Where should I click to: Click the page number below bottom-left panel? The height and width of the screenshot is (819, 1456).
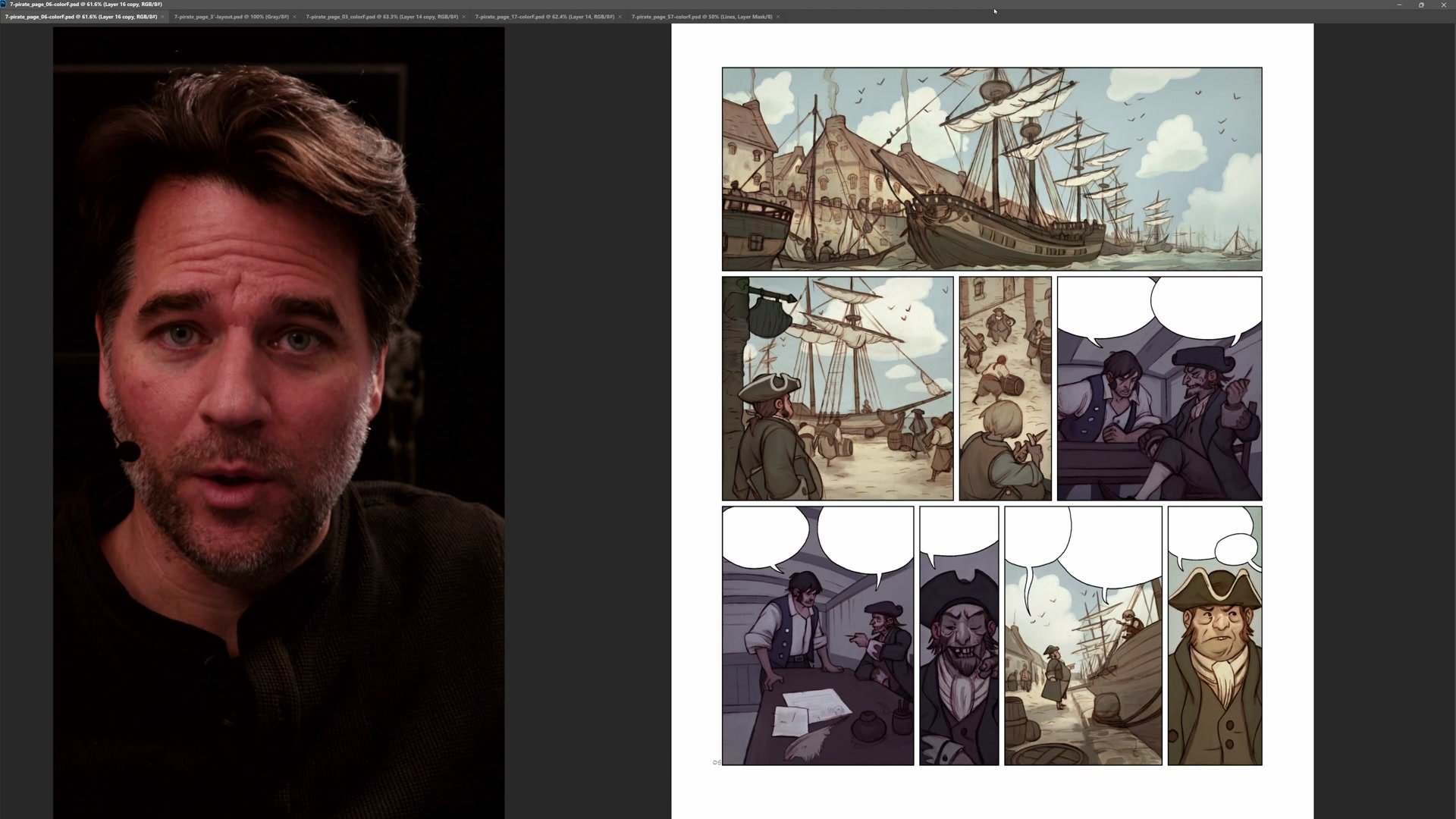pyautogui.click(x=717, y=762)
